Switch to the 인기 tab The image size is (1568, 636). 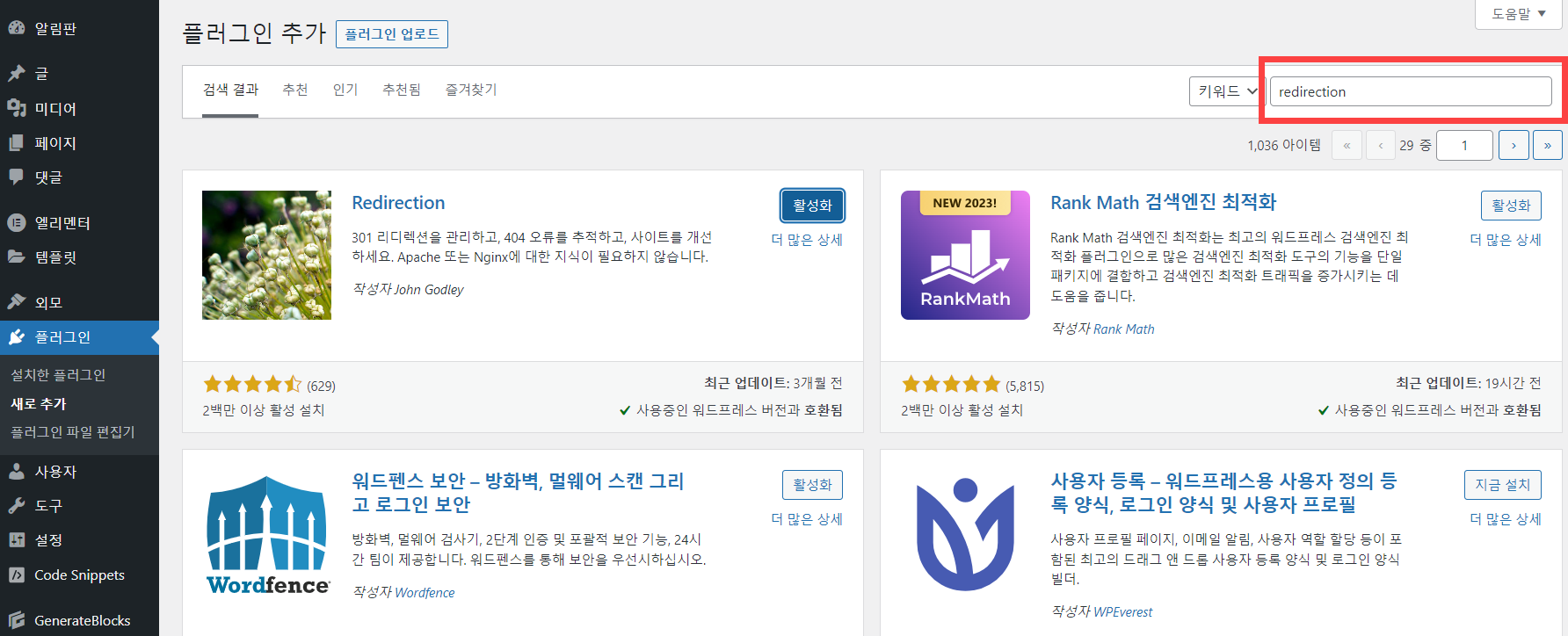coord(345,90)
